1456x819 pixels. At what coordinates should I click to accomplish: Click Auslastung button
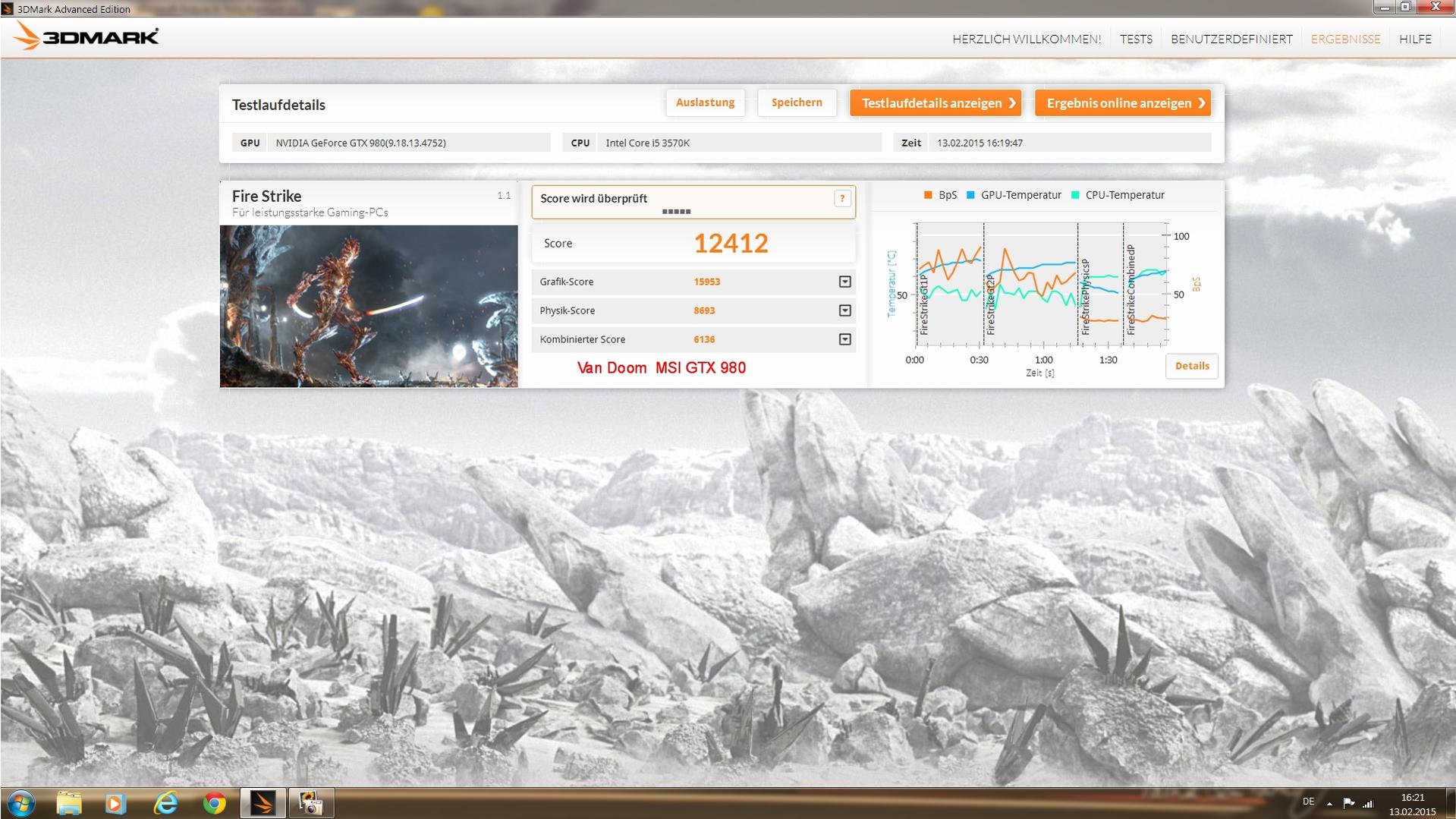click(705, 102)
